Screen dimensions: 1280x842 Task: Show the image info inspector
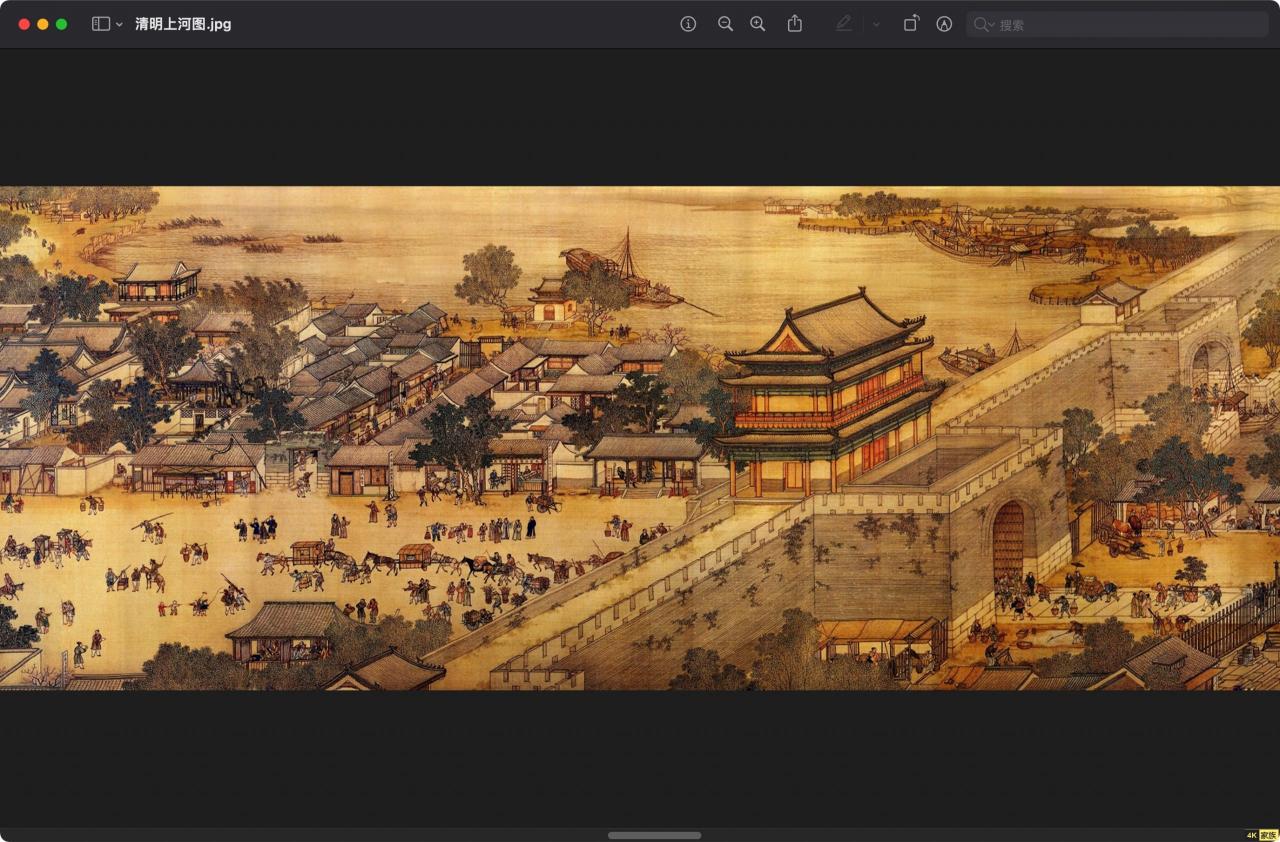688,23
